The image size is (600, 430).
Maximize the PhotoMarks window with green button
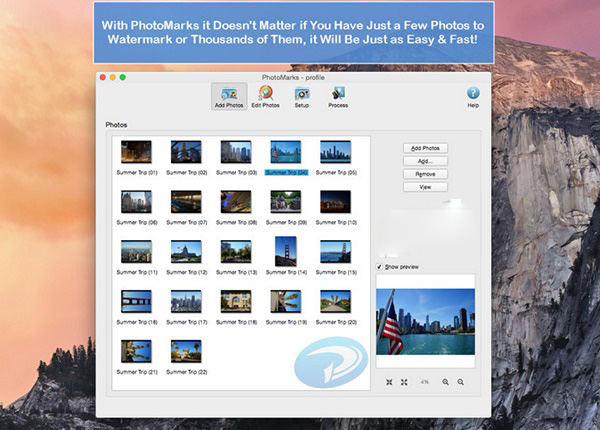click(123, 77)
